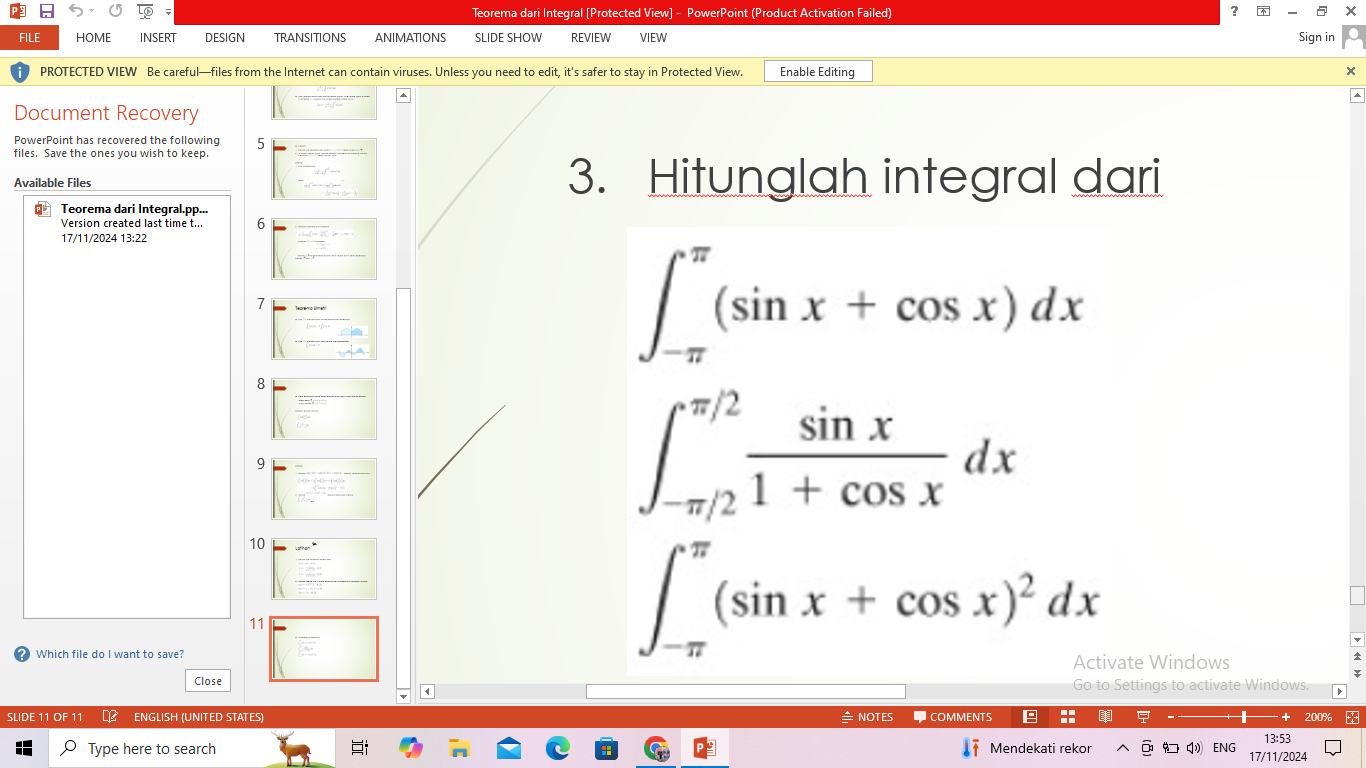Open Microsoft Edge from taskbar

[x=558, y=748]
